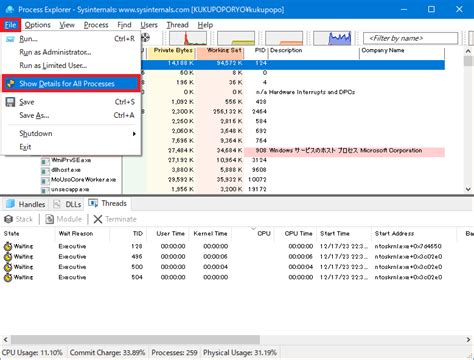This screenshot has width=474, height=360.
Task: Switch to the DLLs tab
Action: click(68, 204)
